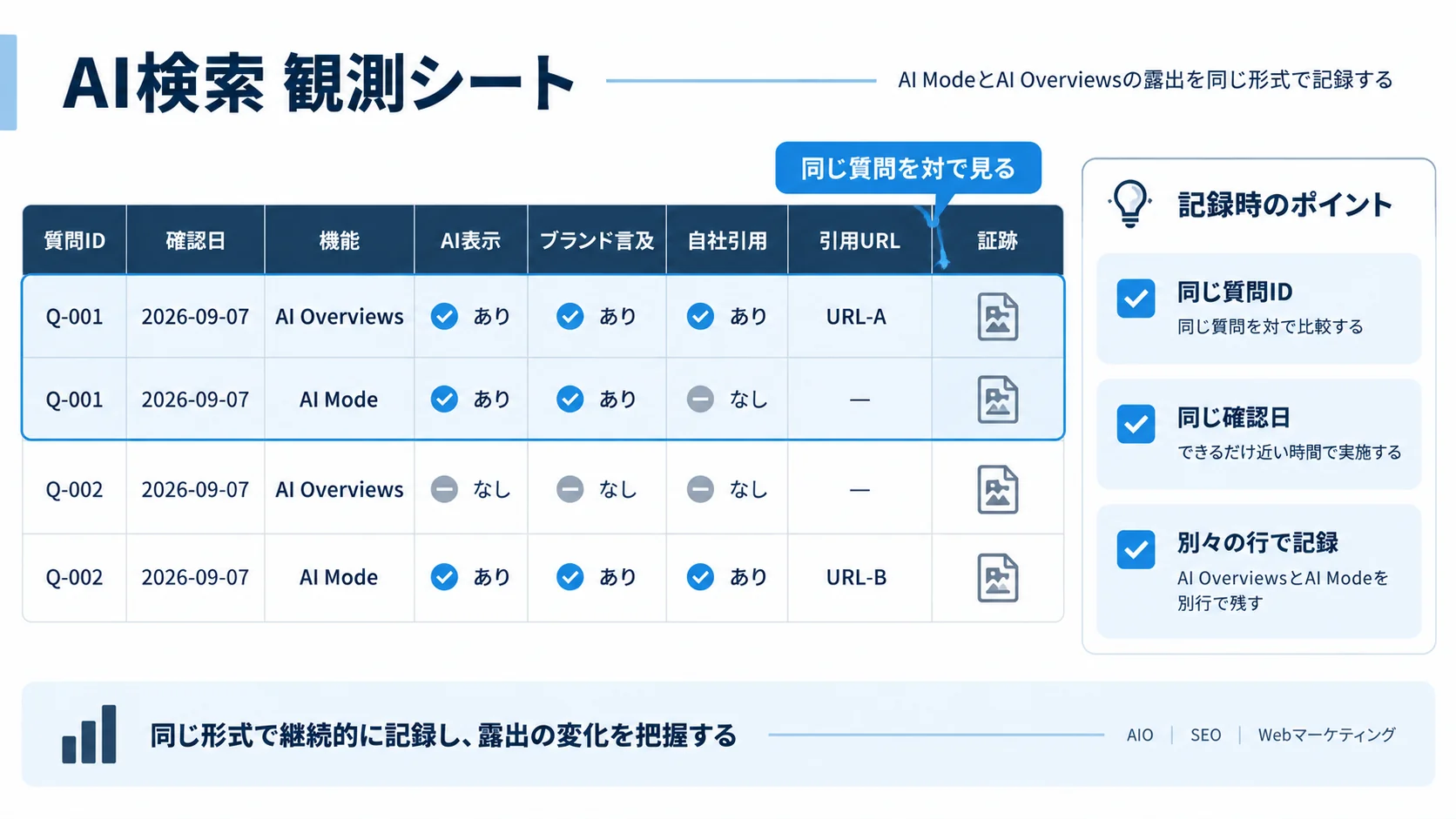The height and width of the screenshot is (819, 1456).
Task: Toggle the 別々の行で記録 checkbox
Action: coord(1136,549)
